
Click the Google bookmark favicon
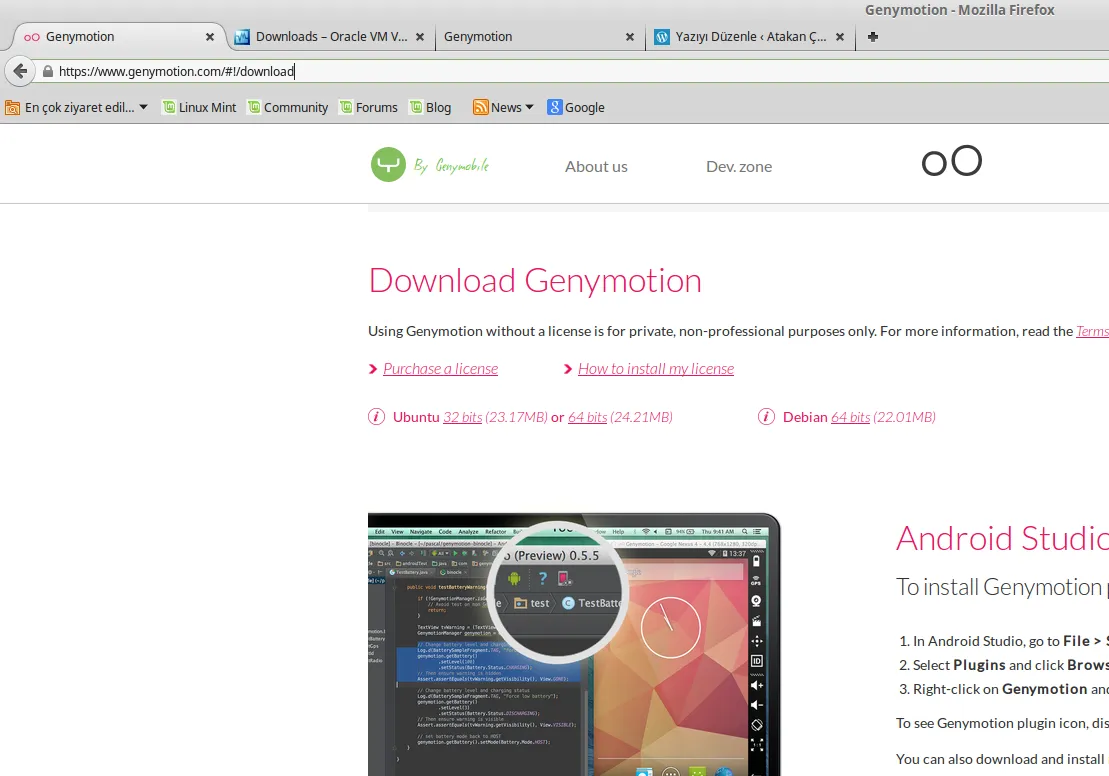click(x=554, y=107)
